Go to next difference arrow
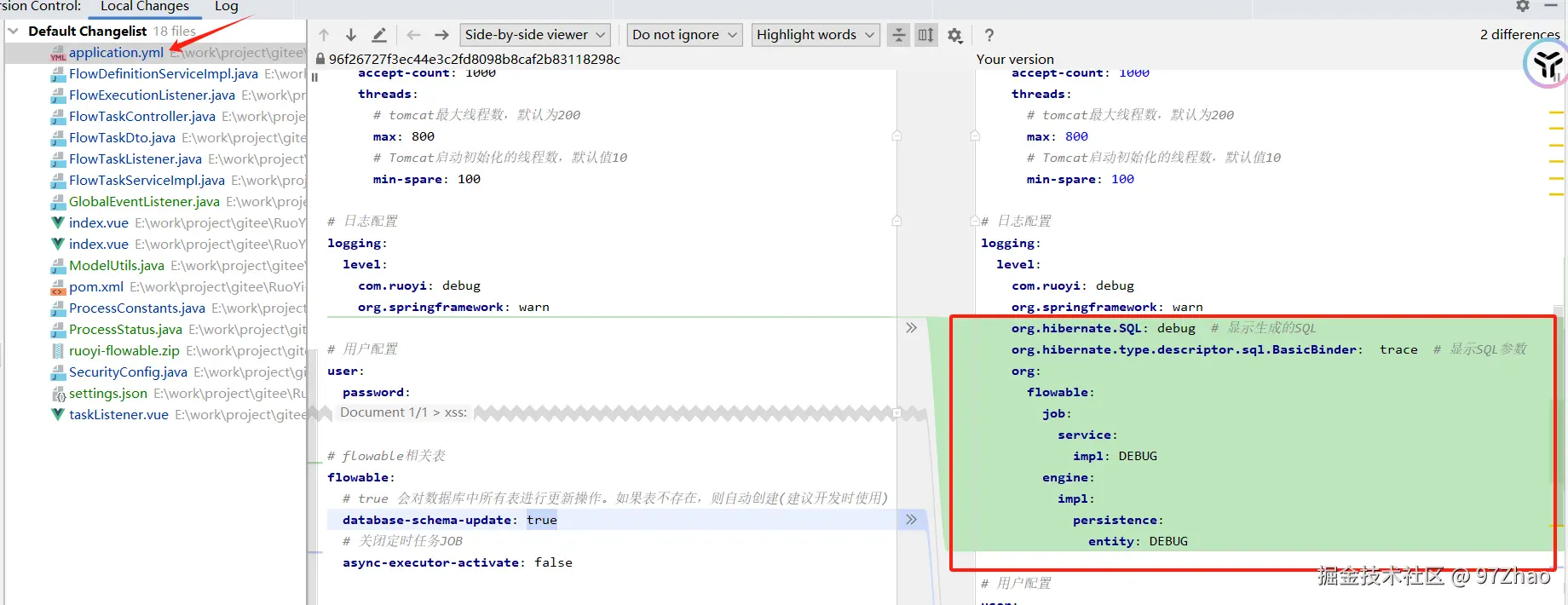This screenshot has width=1568, height=605. (x=351, y=35)
